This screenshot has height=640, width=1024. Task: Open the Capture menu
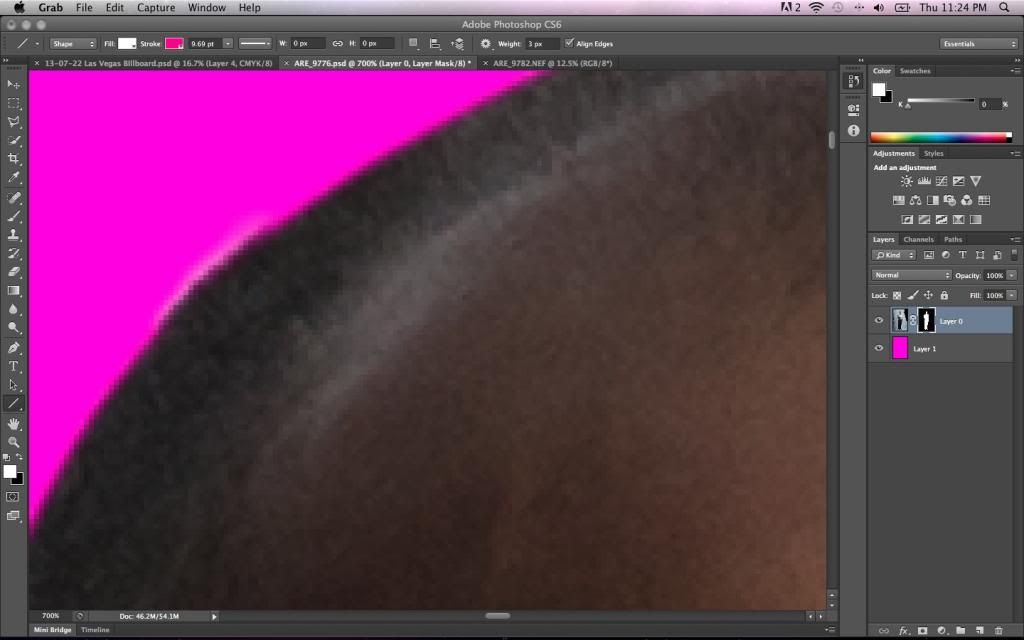click(x=156, y=8)
